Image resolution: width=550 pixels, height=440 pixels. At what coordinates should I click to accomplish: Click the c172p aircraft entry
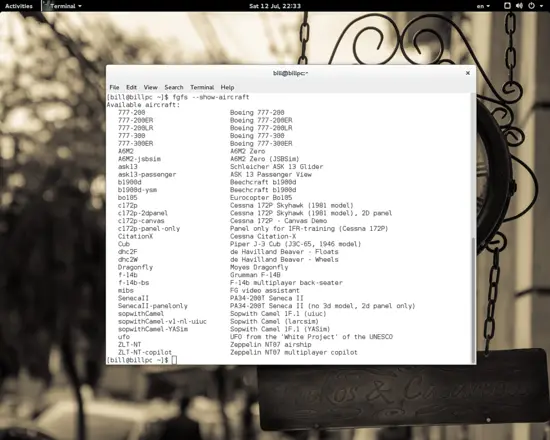(x=128, y=205)
